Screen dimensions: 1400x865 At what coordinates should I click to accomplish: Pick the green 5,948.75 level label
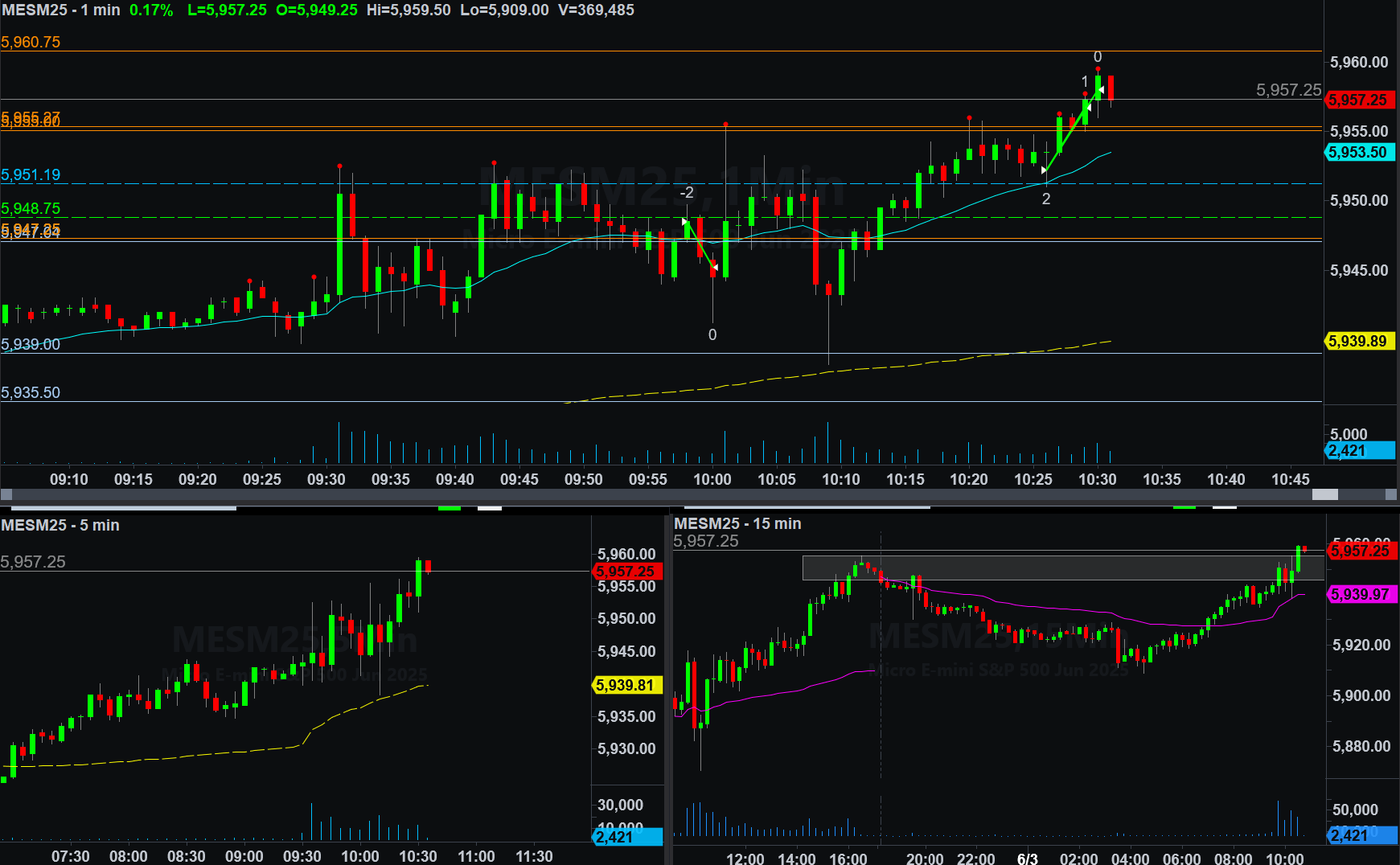coord(31,209)
